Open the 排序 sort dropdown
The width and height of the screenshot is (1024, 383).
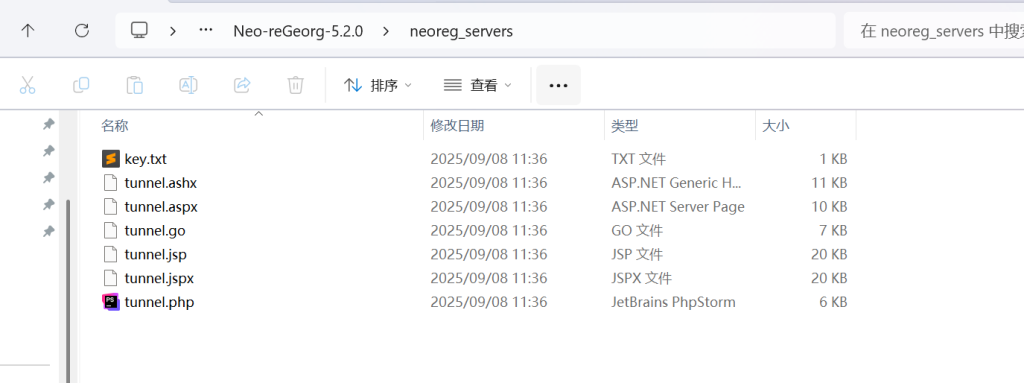point(379,85)
